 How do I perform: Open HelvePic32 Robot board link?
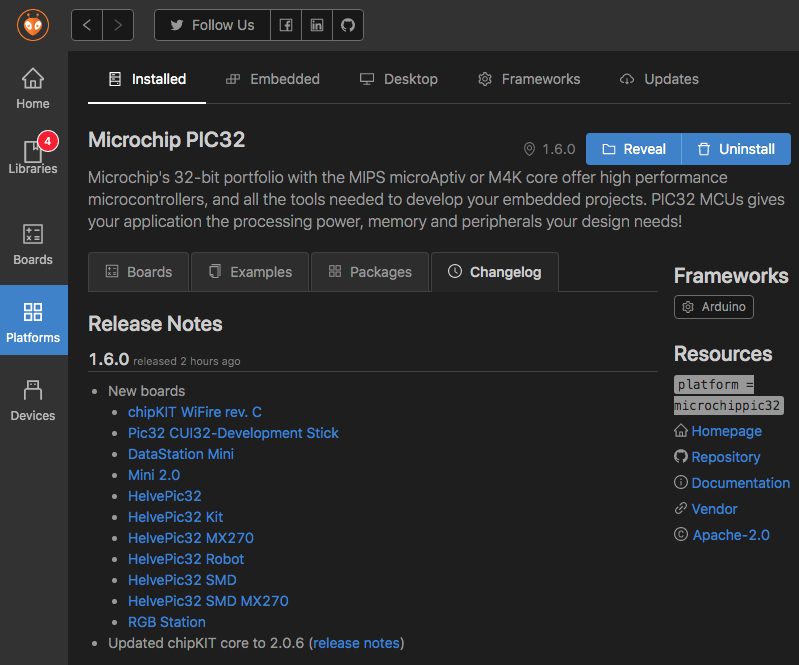coord(186,559)
